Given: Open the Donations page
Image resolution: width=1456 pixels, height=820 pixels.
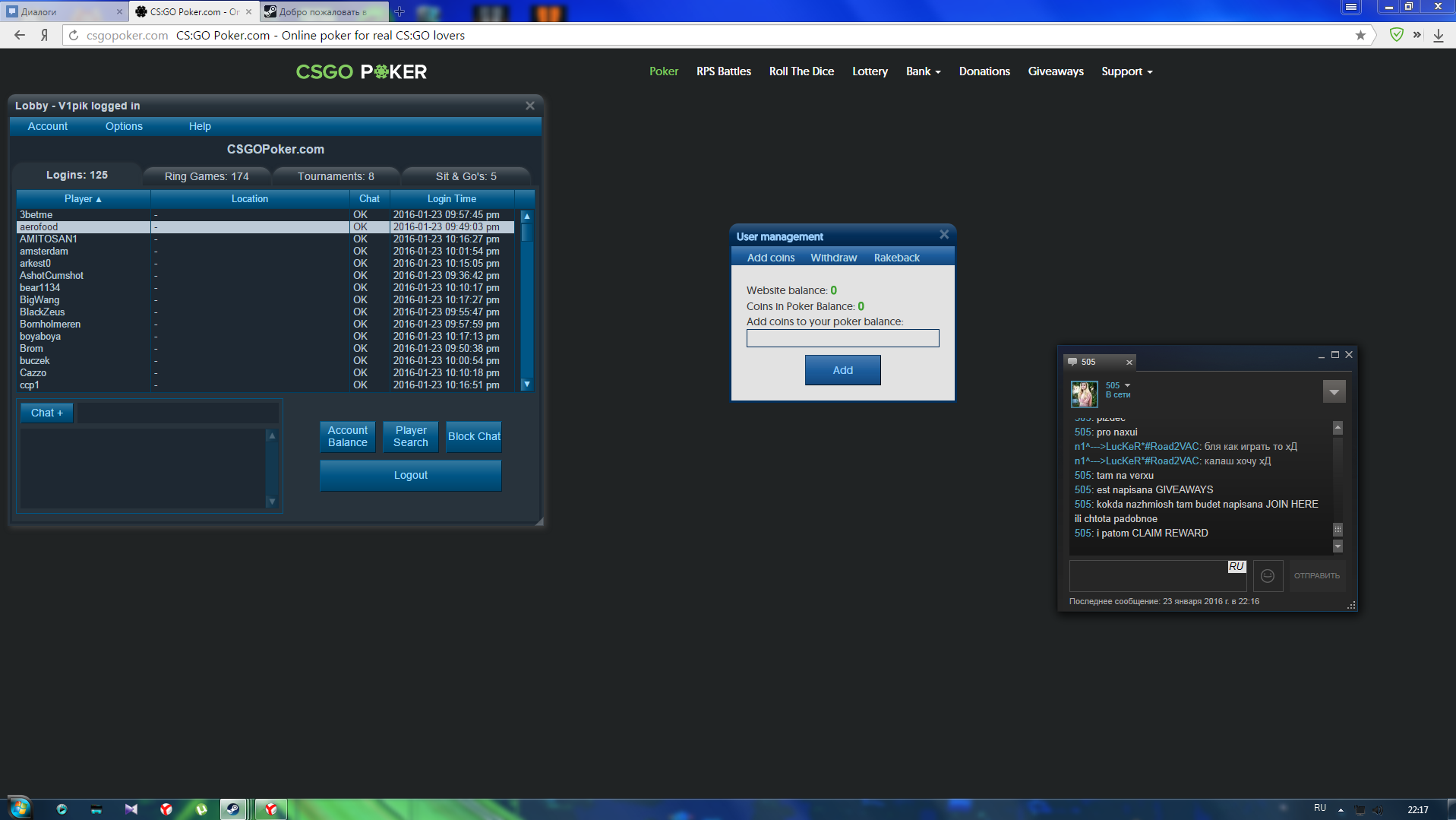Looking at the screenshot, I should [x=984, y=71].
